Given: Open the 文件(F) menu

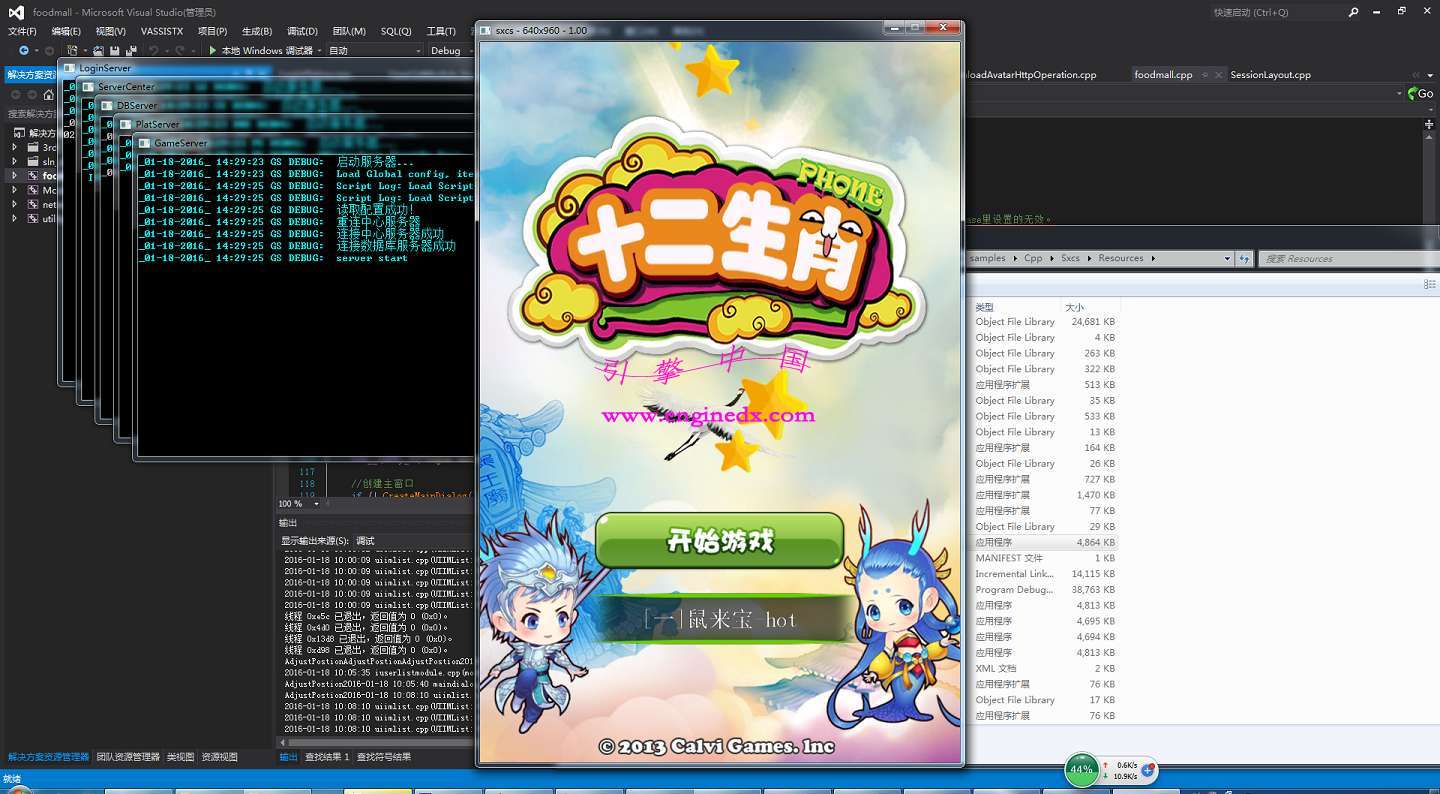Looking at the screenshot, I should [22, 31].
